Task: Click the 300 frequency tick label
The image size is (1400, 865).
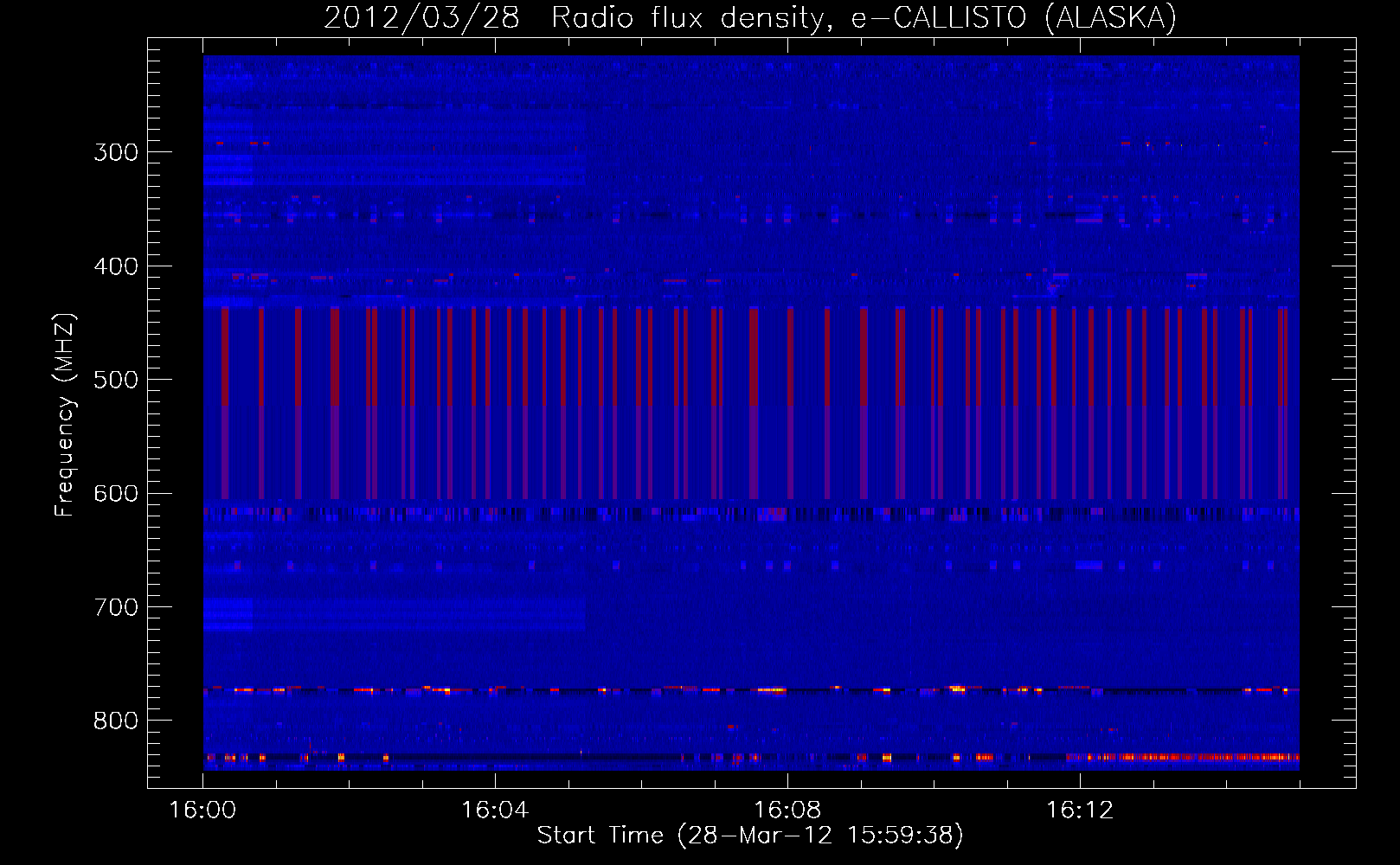Action: coord(116,152)
